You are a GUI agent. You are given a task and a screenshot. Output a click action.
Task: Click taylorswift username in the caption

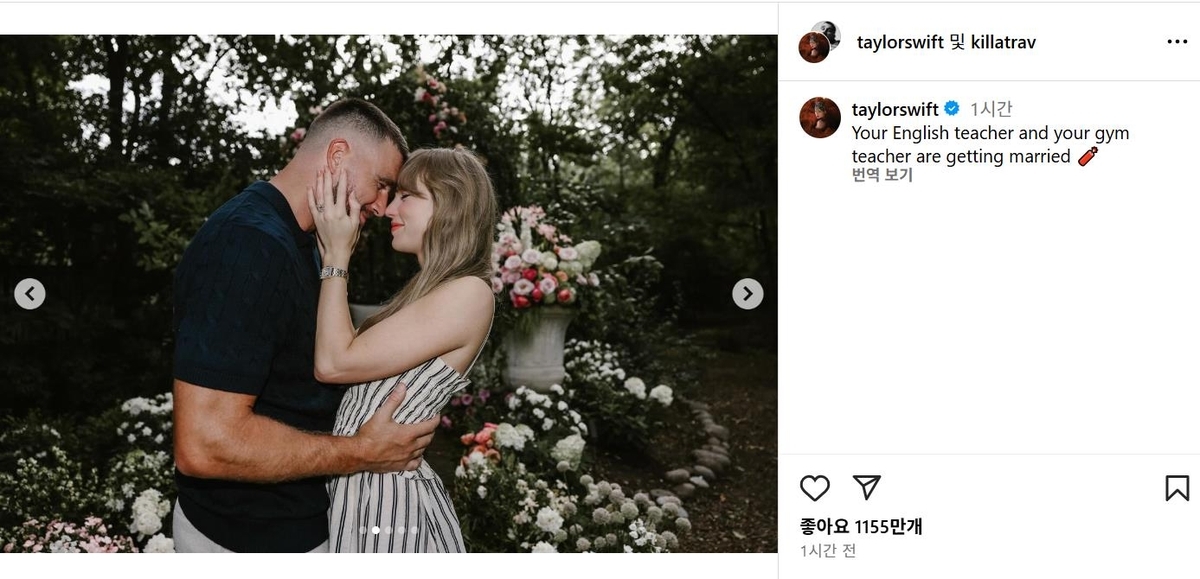[894, 109]
